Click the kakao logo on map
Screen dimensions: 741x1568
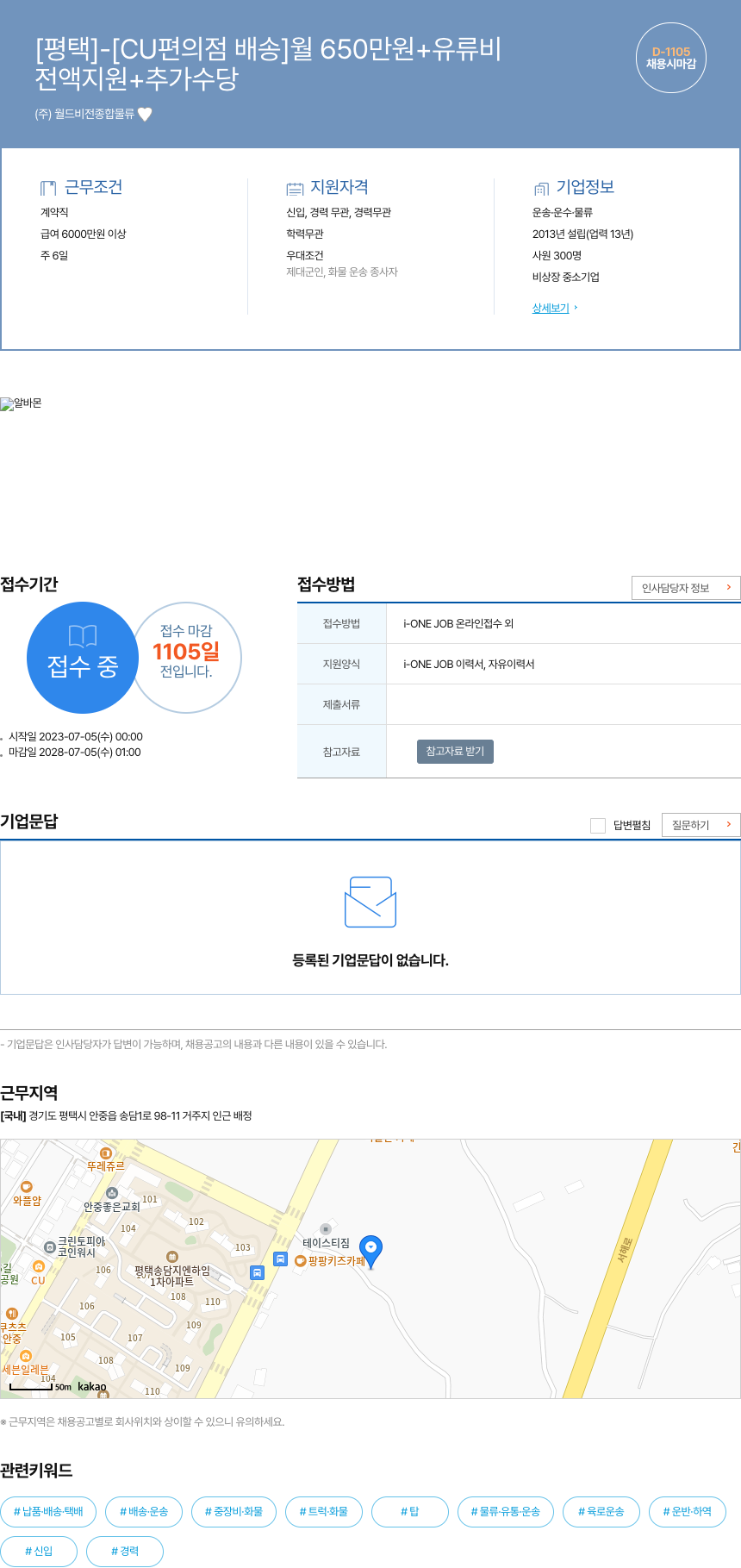tap(92, 1386)
